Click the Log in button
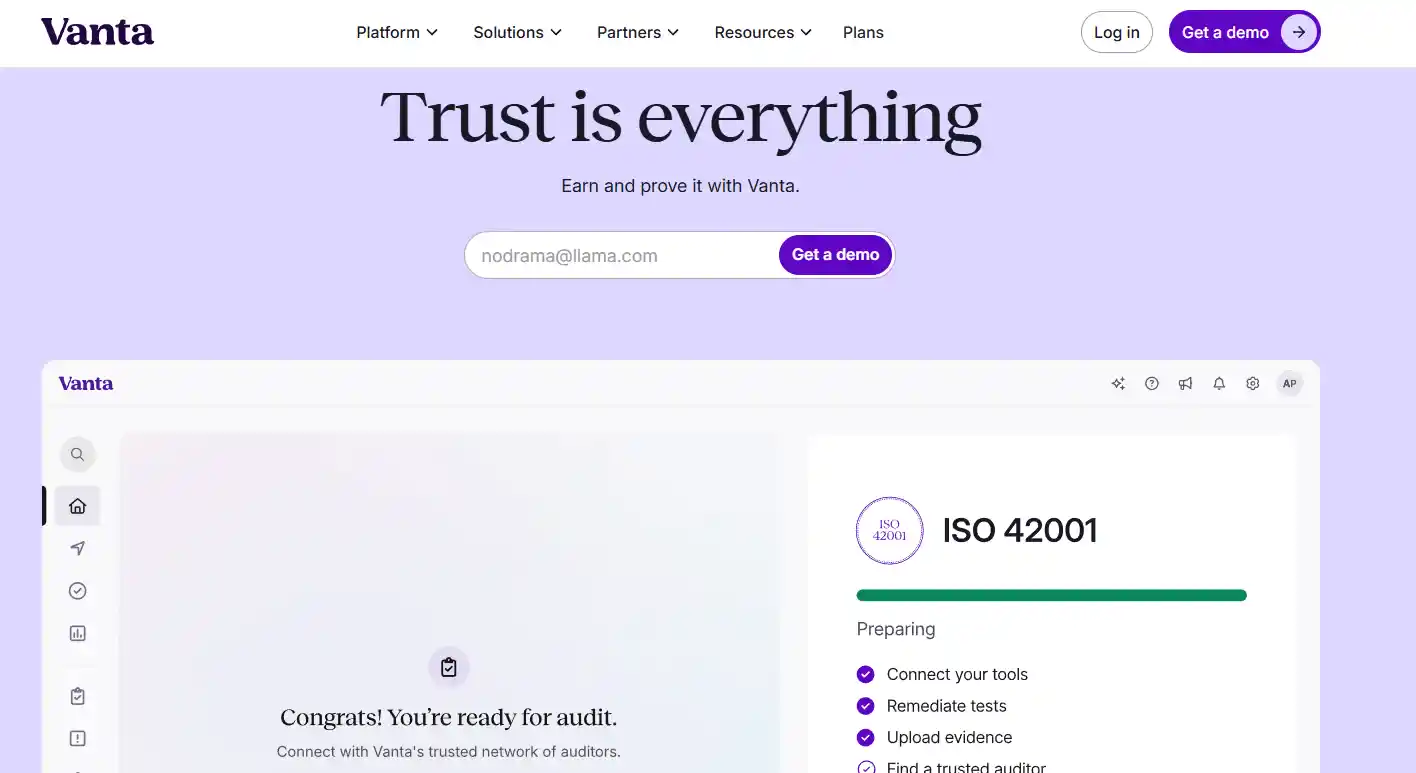This screenshot has width=1416, height=773. click(x=1116, y=32)
